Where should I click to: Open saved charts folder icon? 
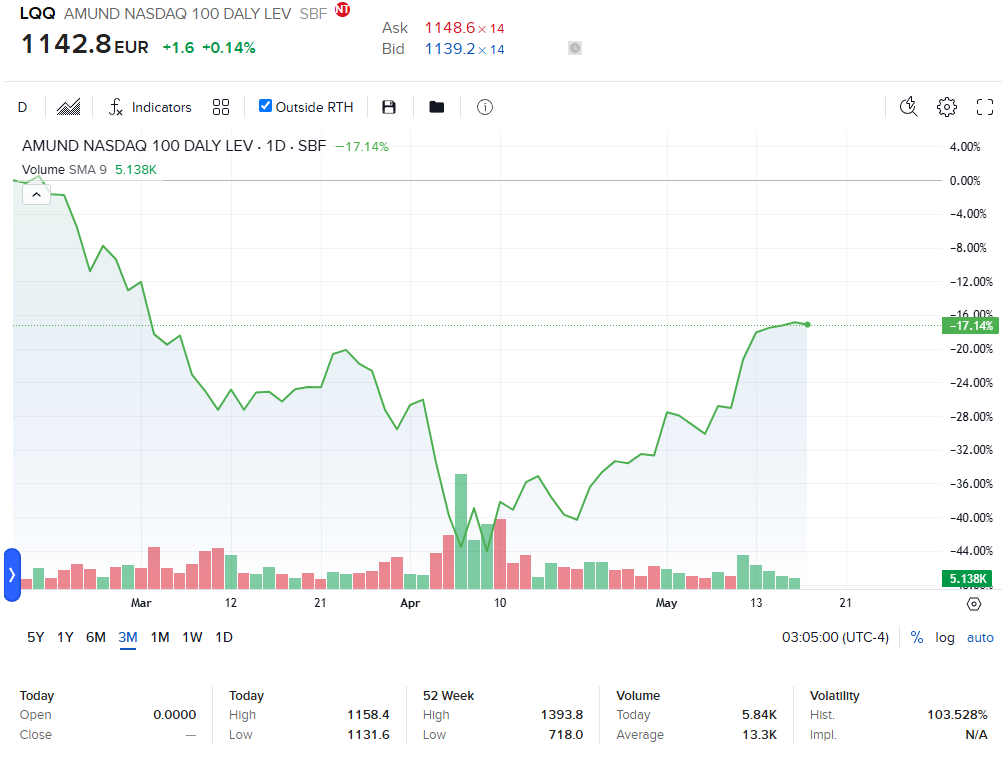[436, 107]
